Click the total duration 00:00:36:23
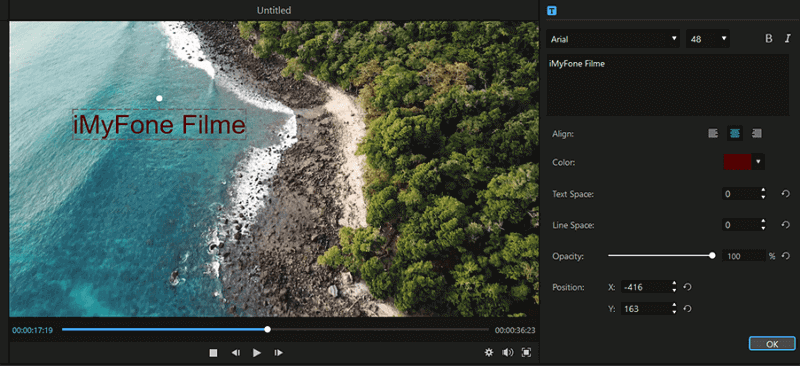Screen dimensions: 800x366 pos(515,330)
